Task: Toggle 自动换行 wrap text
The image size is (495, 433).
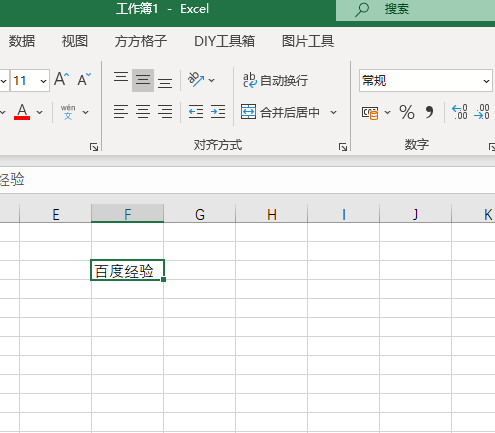Action: pyautogui.click(x=275, y=80)
